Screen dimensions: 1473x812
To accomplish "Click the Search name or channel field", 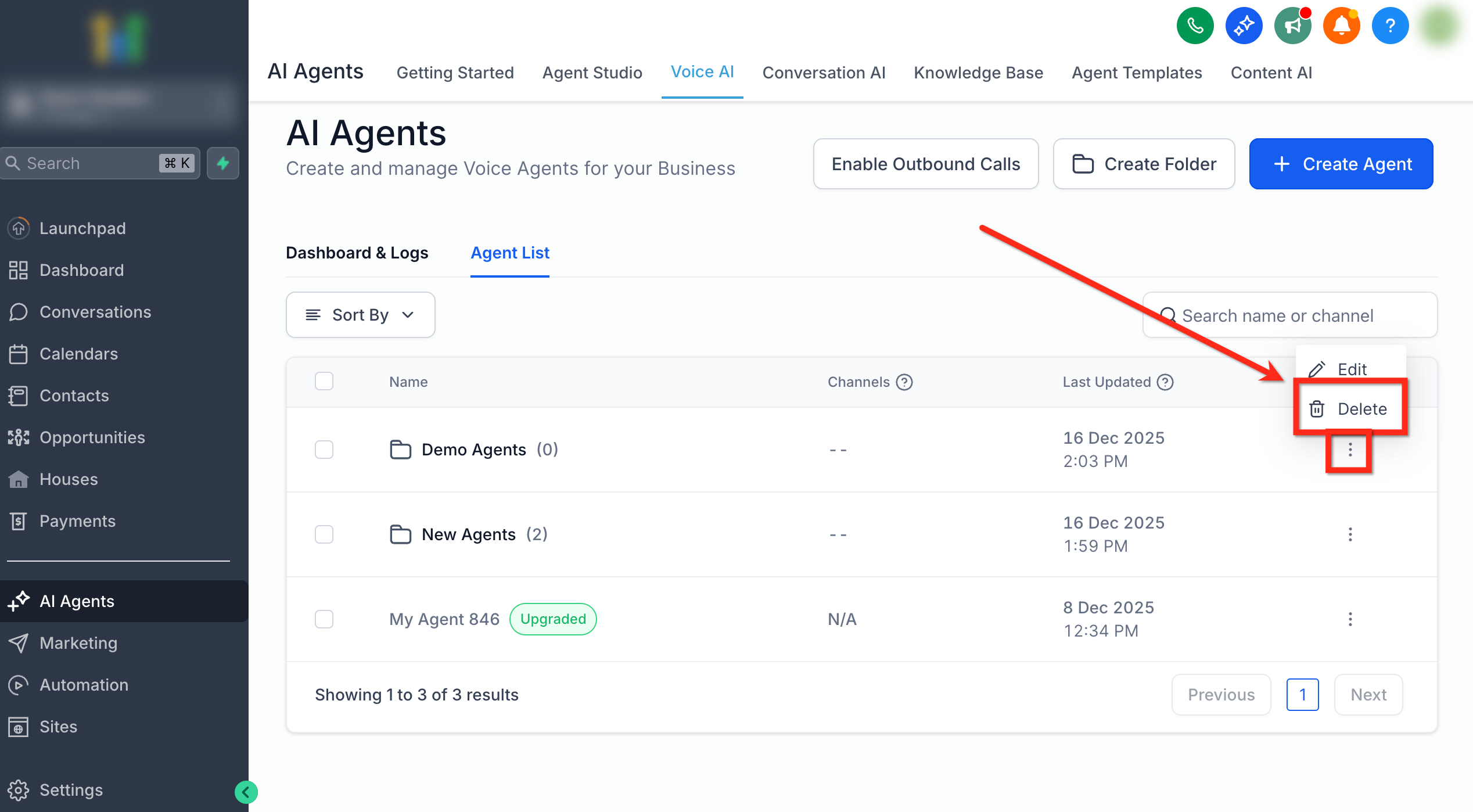I will tap(1289, 315).
